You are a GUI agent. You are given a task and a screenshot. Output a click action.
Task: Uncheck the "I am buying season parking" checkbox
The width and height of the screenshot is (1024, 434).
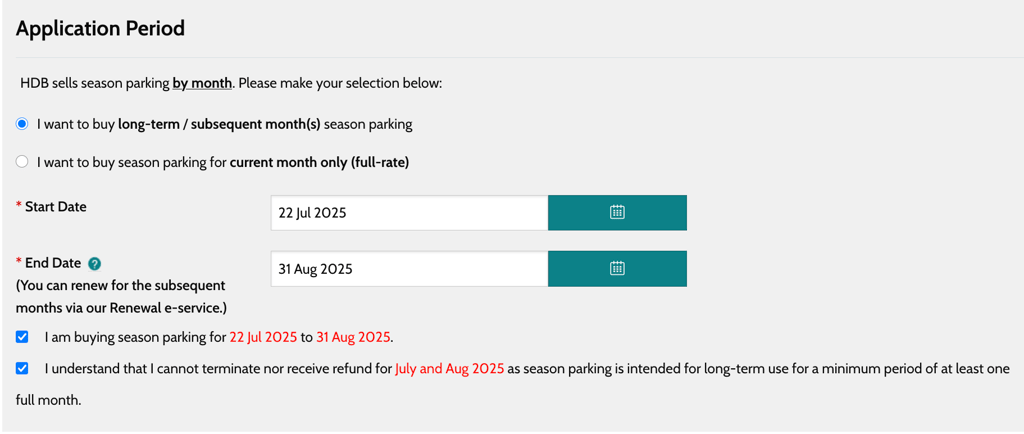[22, 337]
